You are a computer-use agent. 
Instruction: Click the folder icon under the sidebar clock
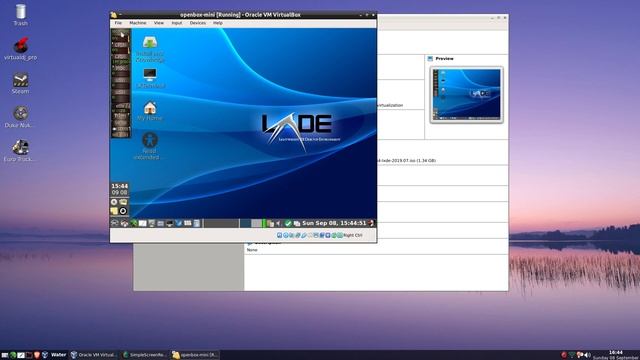123,202
